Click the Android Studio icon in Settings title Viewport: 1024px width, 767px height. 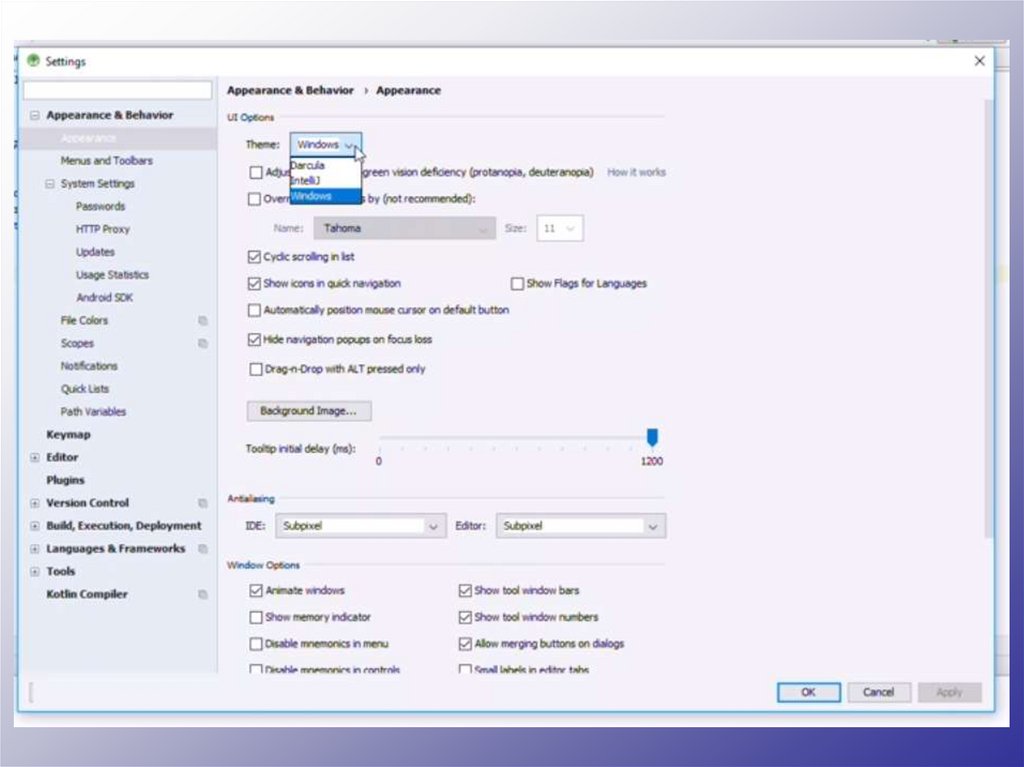[33, 60]
